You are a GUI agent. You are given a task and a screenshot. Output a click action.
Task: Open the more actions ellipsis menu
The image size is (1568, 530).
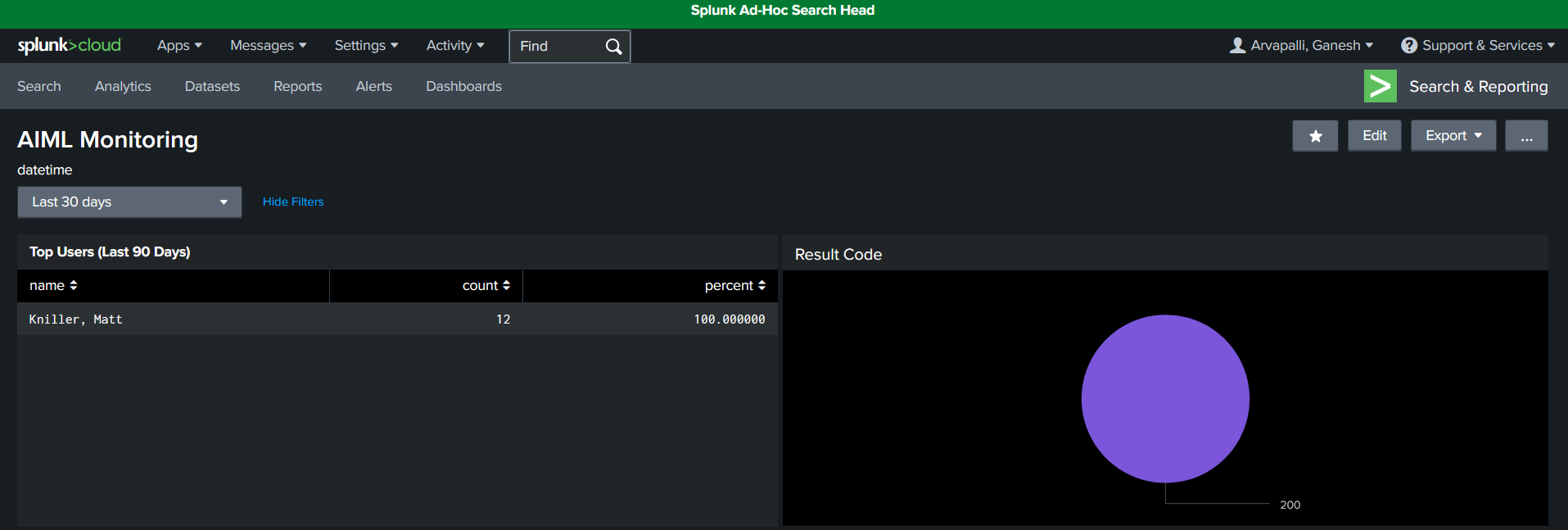click(1526, 136)
